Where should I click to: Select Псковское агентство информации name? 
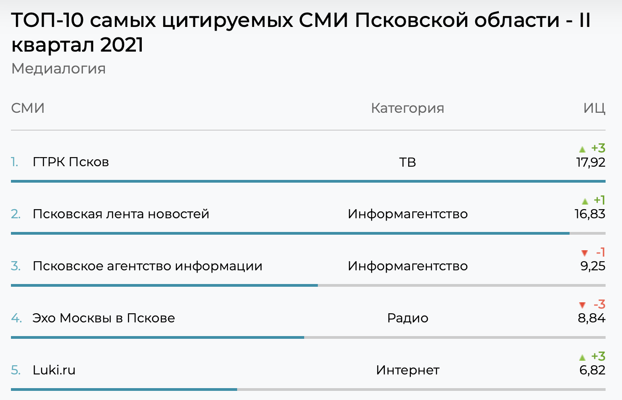tap(147, 266)
